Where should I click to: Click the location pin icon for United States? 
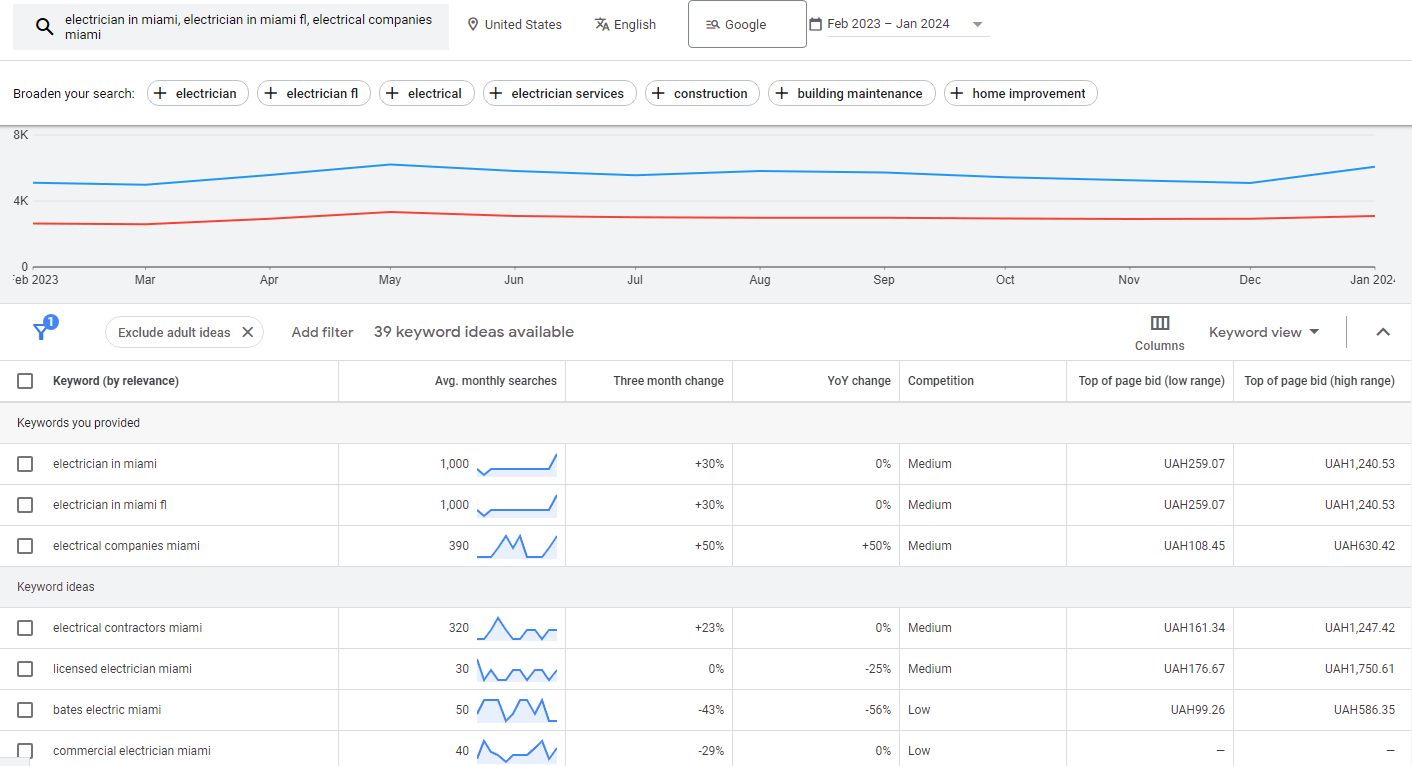point(473,24)
